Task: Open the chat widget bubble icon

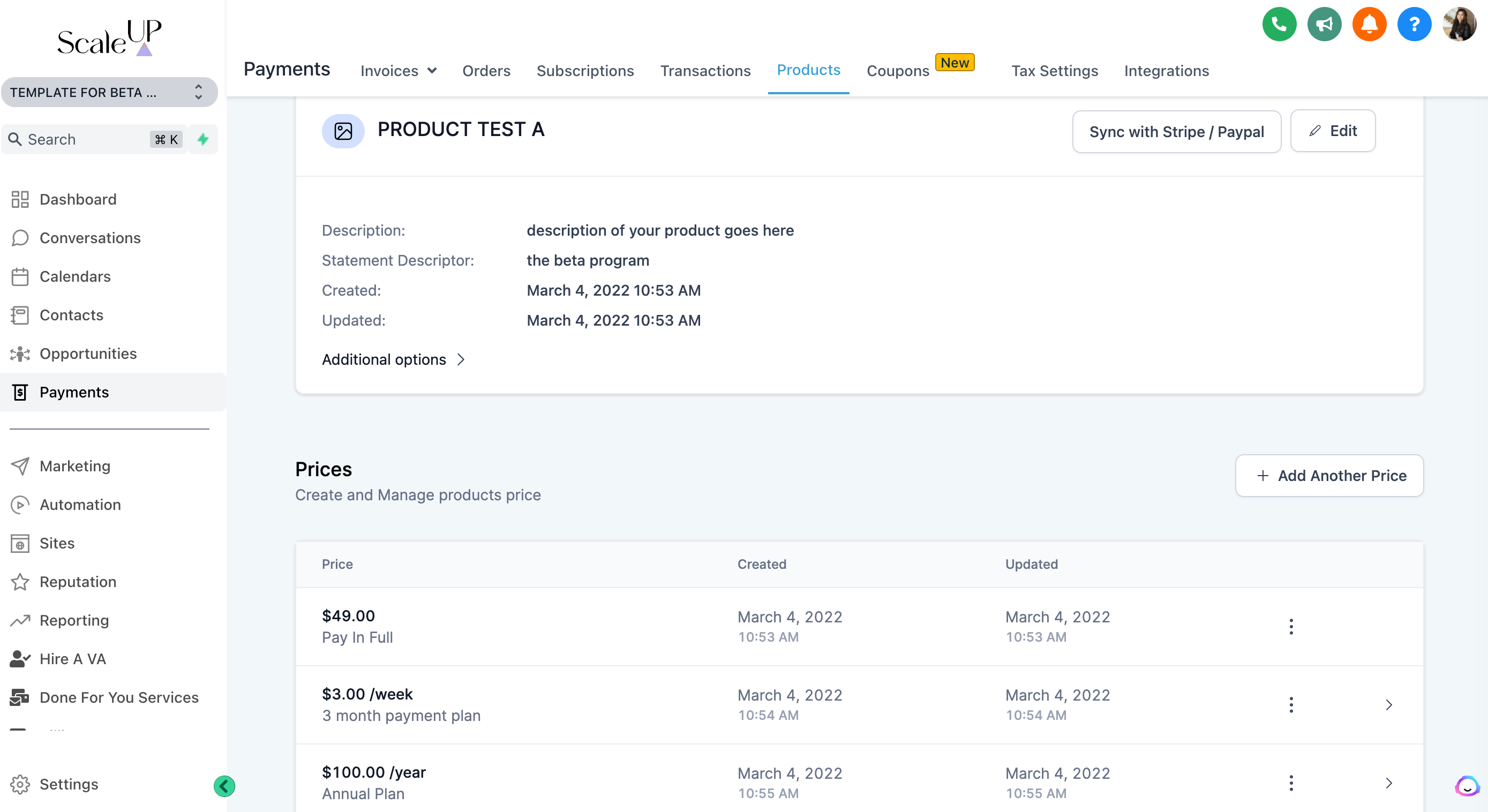Action: [1467, 786]
